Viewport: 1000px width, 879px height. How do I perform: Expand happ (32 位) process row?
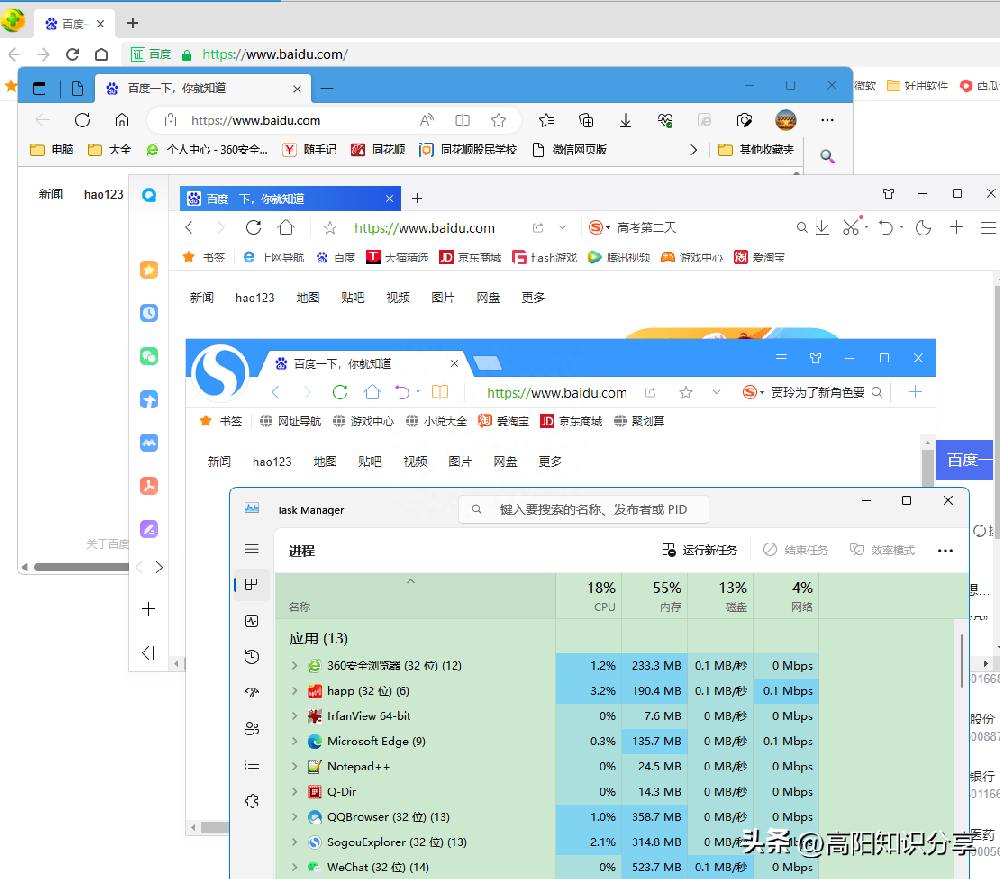click(294, 691)
